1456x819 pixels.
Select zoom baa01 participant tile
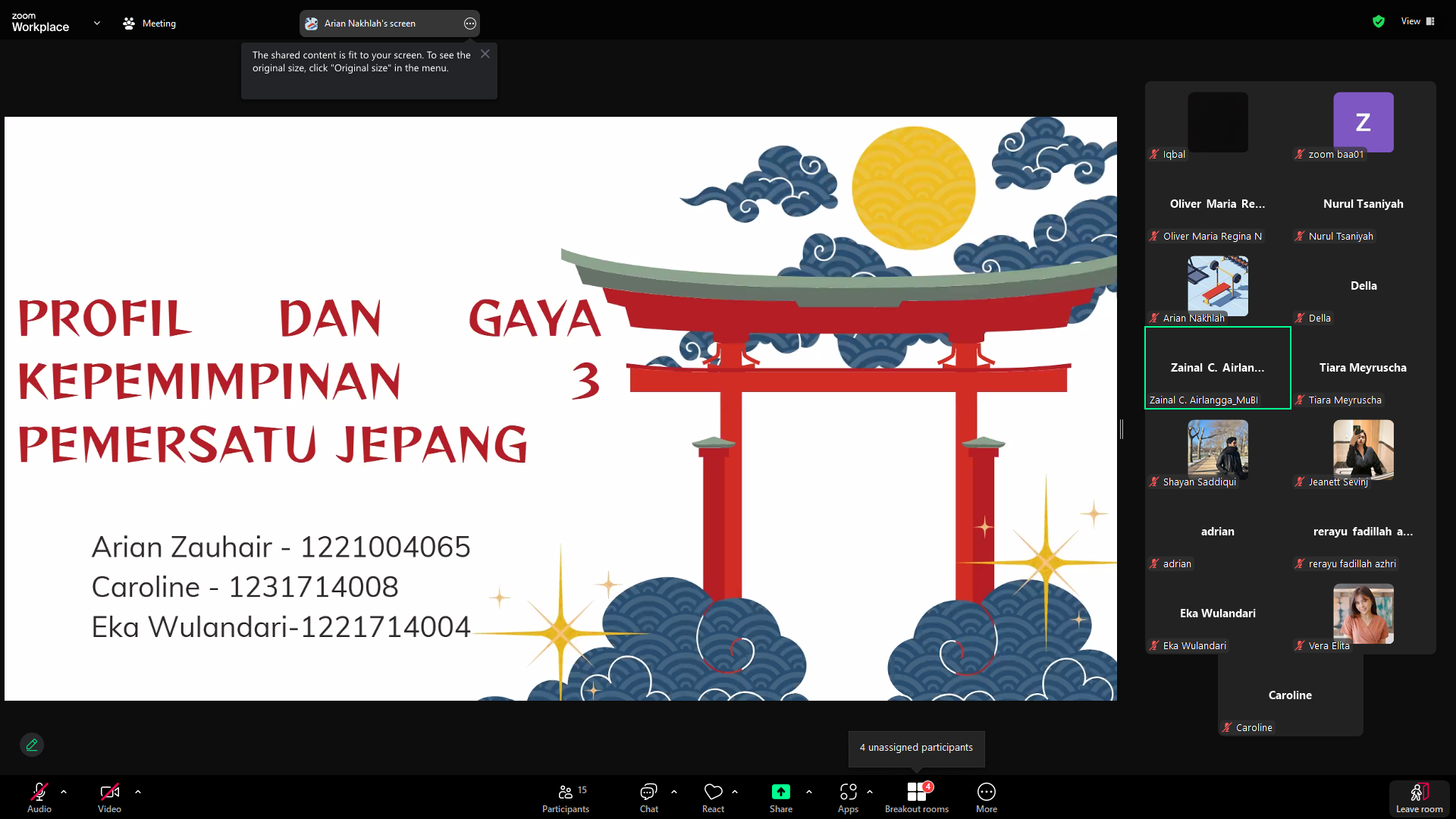click(1363, 121)
